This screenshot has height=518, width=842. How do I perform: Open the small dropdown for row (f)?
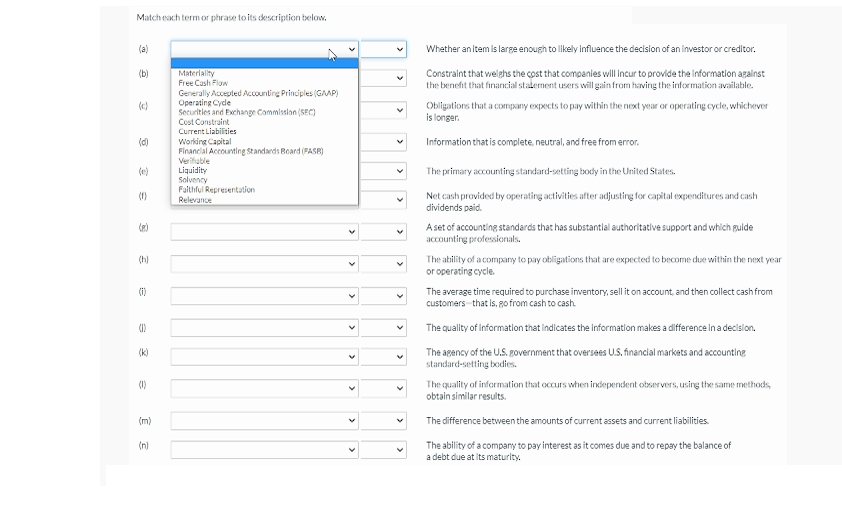coord(383,200)
